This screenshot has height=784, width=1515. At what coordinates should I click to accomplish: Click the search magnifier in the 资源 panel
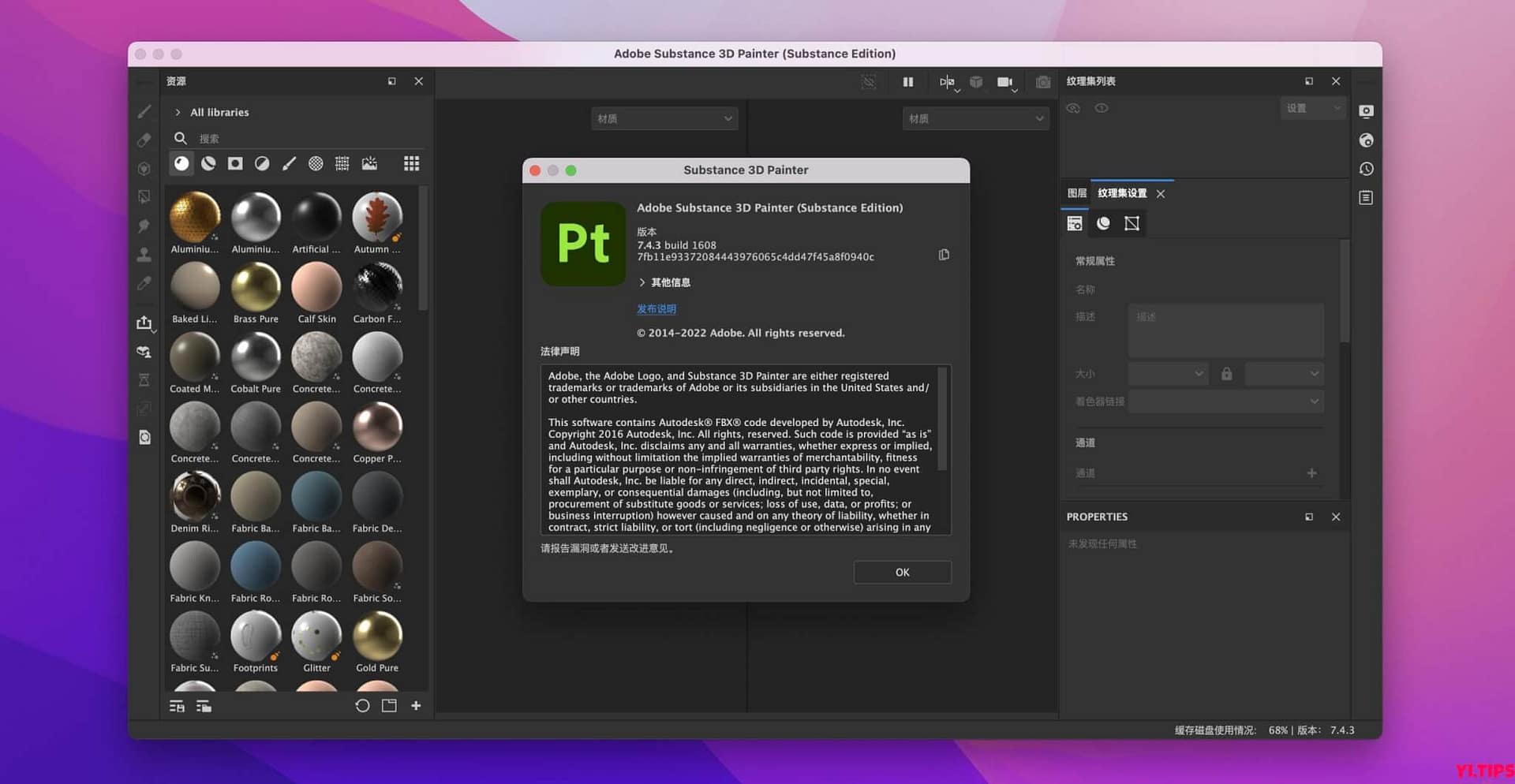181,138
